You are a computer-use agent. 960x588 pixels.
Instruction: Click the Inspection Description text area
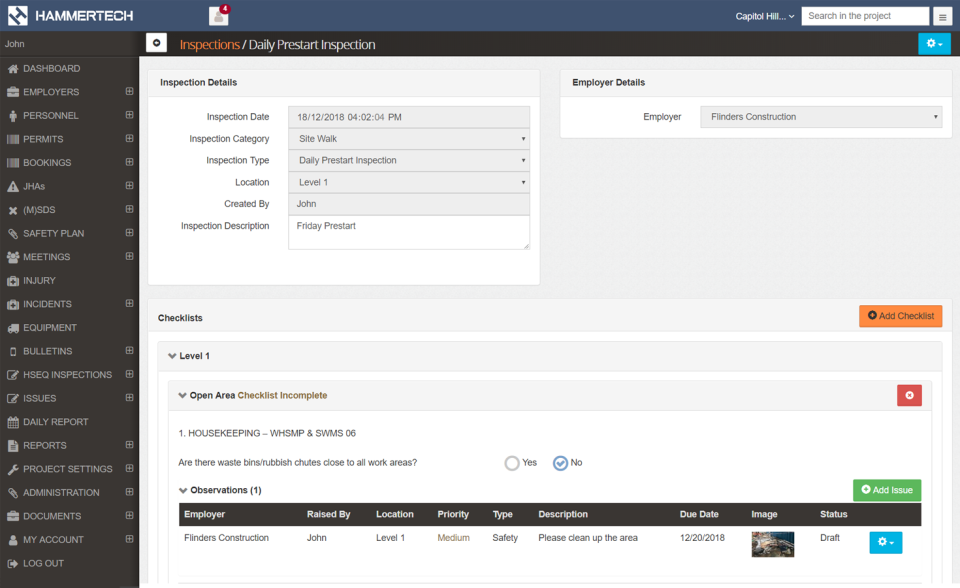[x=409, y=233]
